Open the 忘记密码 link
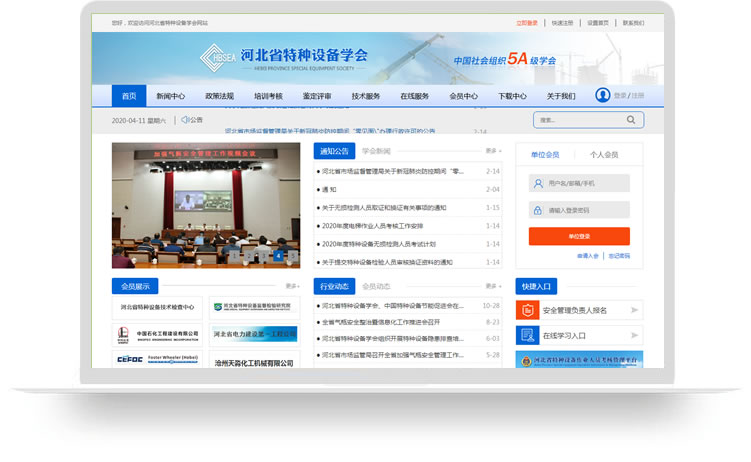The image size is (751, 462). (x=619, y=256)
